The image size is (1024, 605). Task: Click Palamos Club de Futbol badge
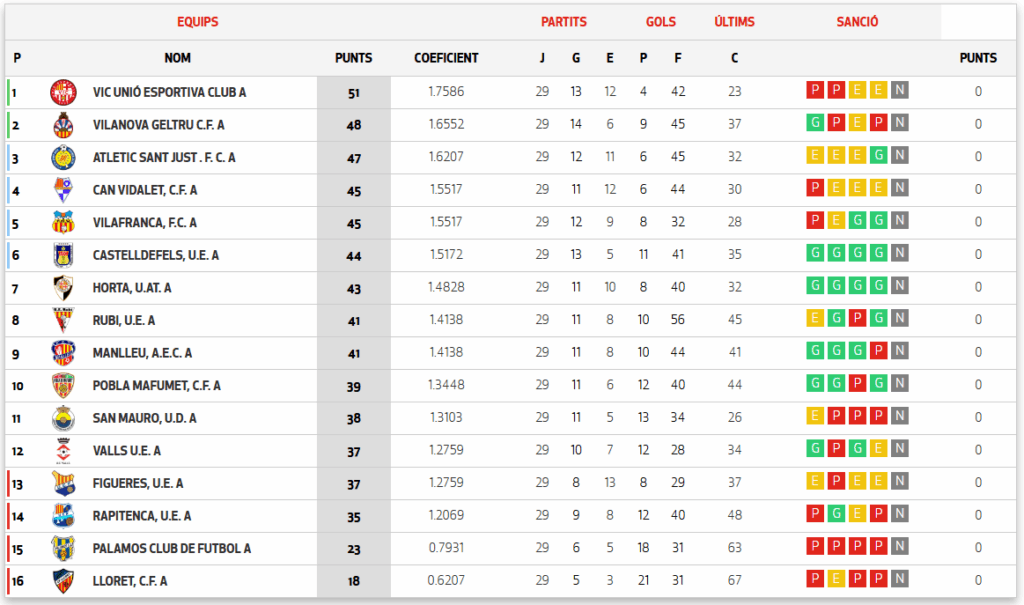pyautogui.click(x=63, y=548)
